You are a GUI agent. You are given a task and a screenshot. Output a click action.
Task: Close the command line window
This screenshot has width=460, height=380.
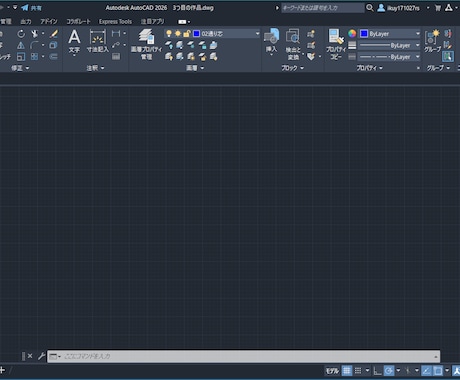click(x=30, y=356)
